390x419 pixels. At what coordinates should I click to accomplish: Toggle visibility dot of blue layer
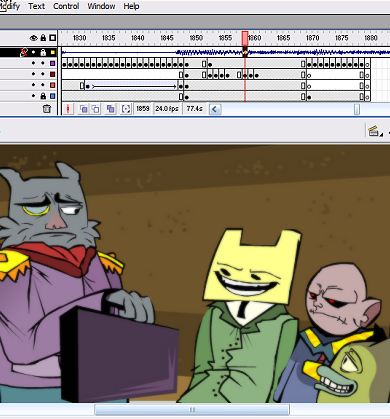pyautogui.click(x=33, y=96)
